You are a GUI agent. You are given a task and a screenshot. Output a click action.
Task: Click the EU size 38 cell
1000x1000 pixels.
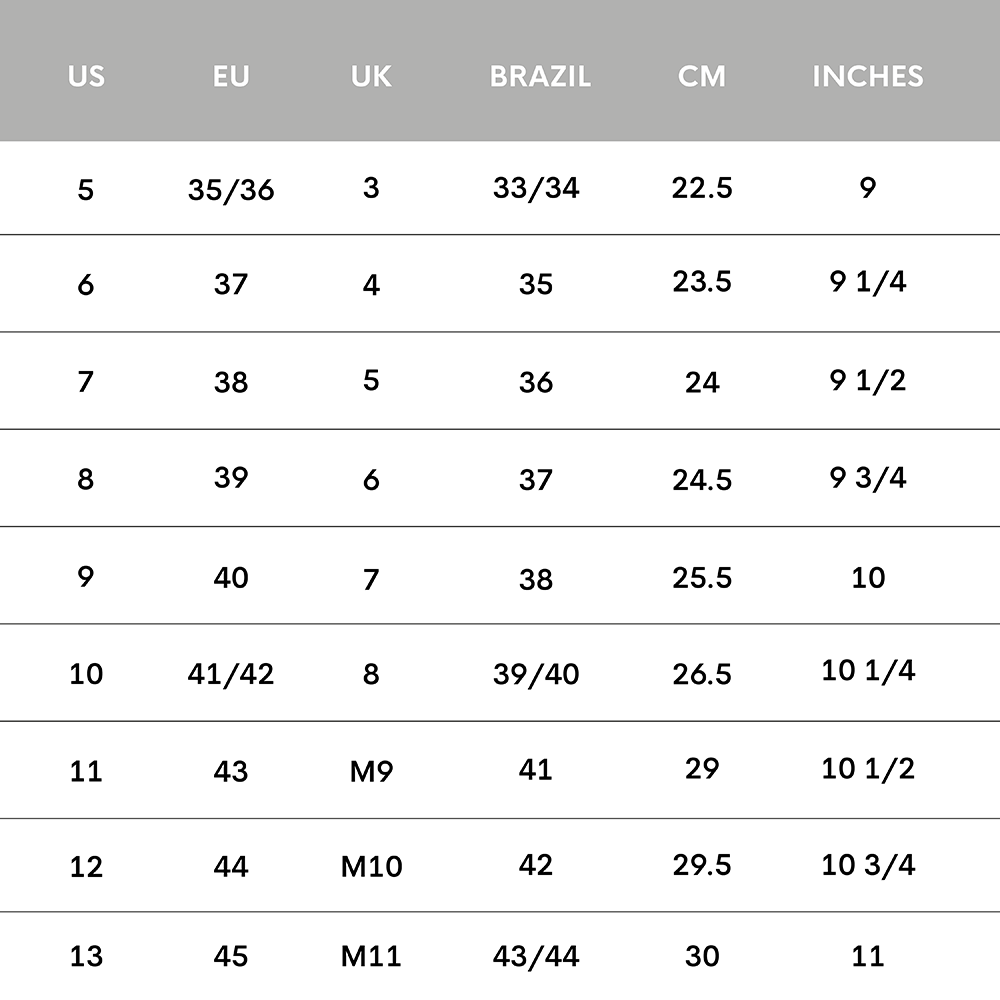(x=231, y=383)
